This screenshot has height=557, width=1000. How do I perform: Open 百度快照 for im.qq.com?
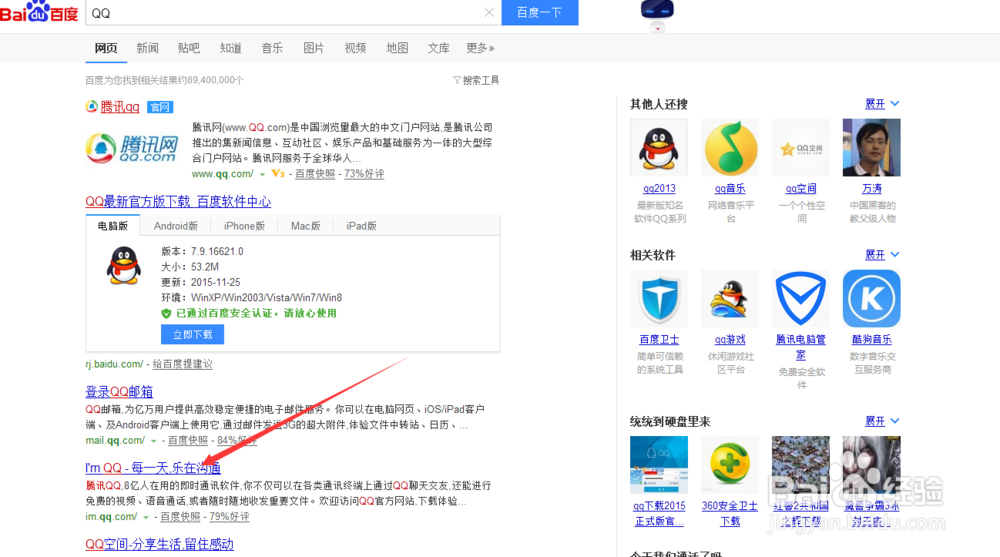pyautogui.click(x=180, y=517)
